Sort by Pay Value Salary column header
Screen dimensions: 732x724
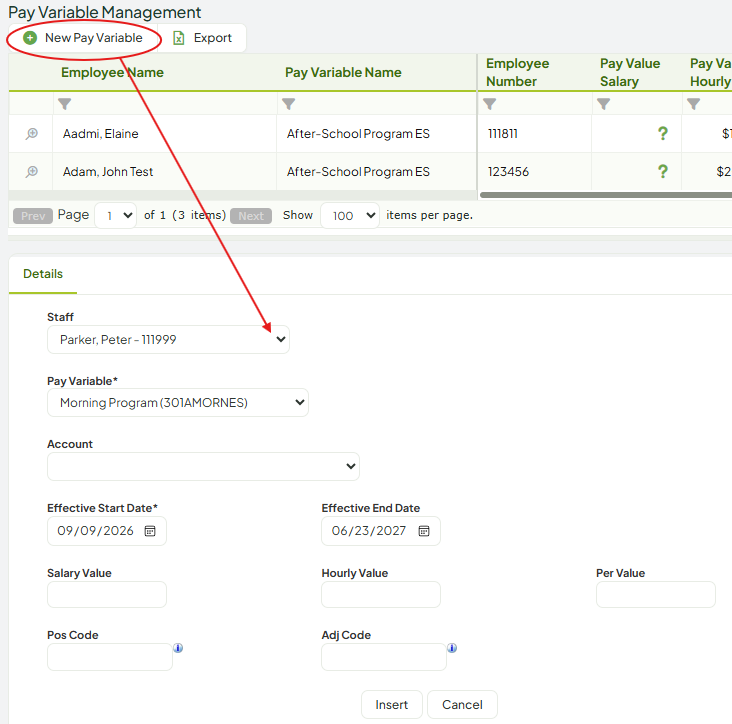tap(630, 72)
